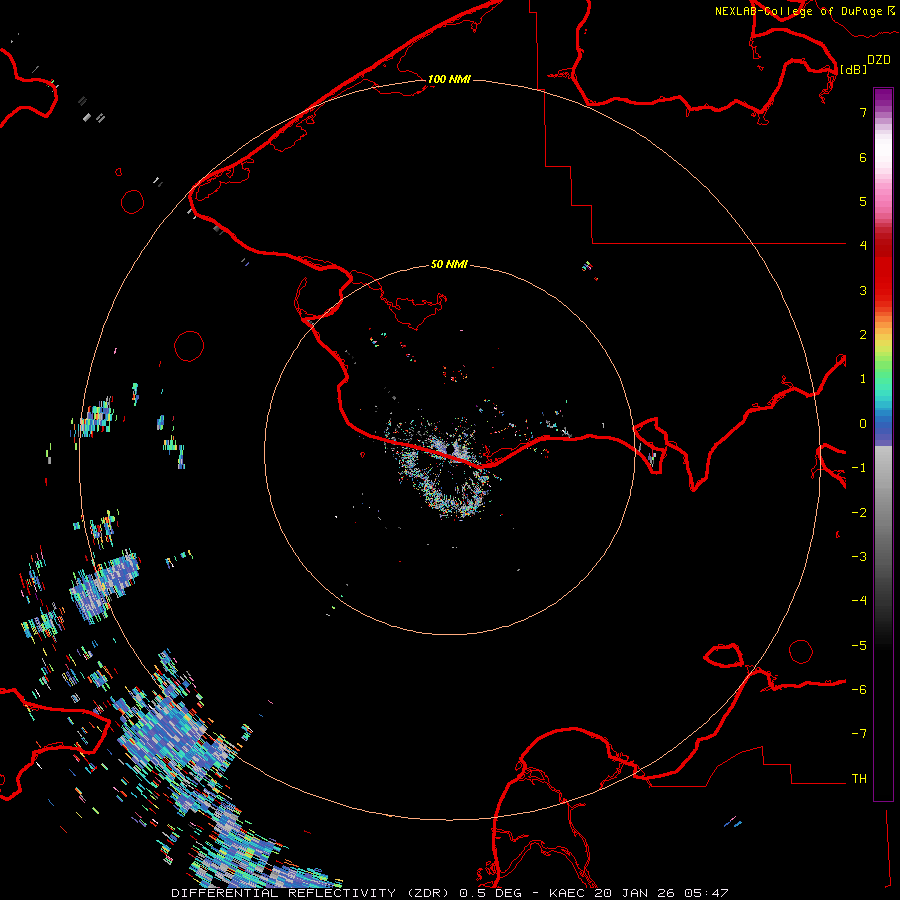Click the 4 dB value on color scale
Screen dimensions: 900x900
click(863, 245)
